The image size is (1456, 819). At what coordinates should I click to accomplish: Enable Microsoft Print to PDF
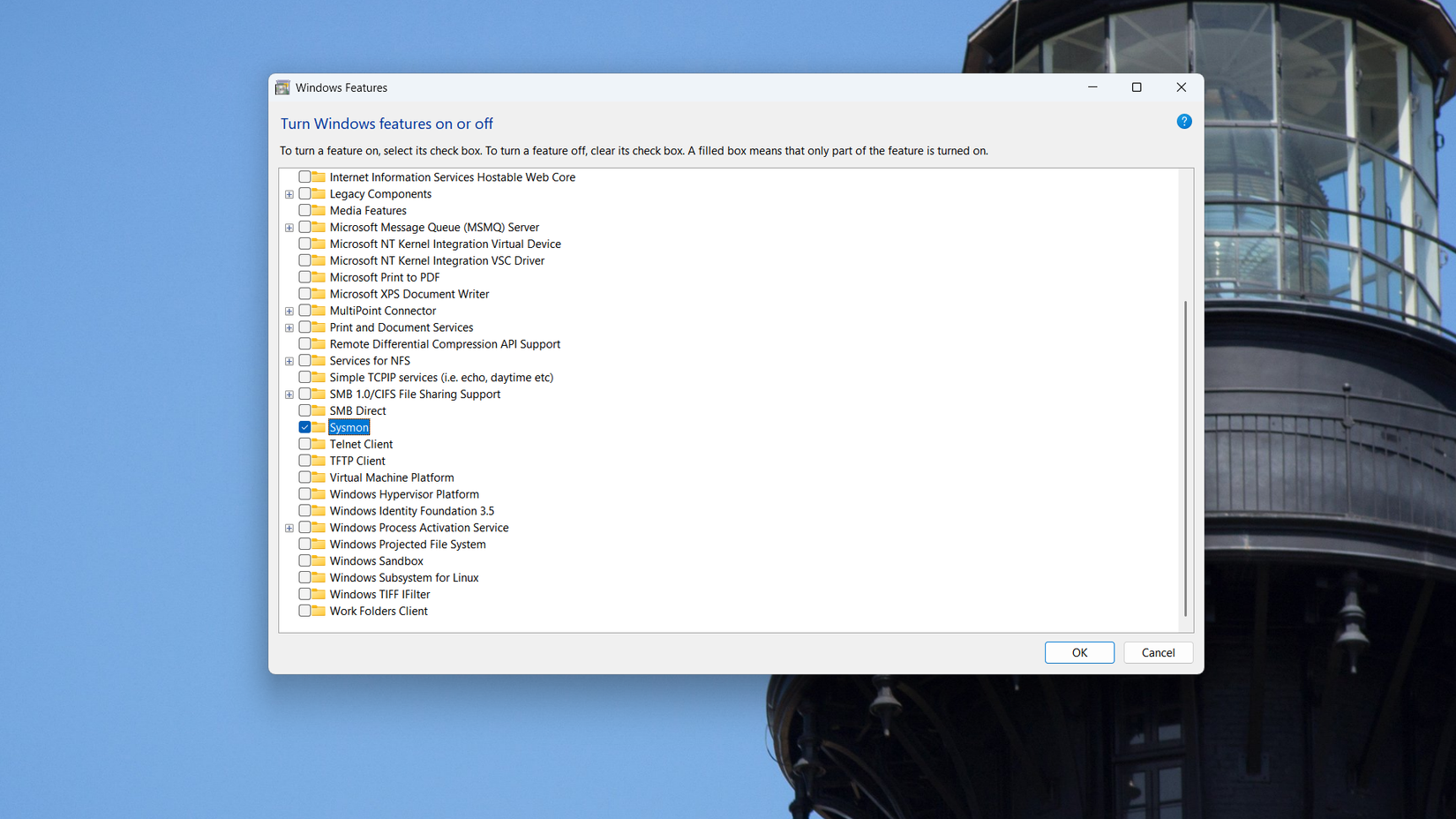303,277
